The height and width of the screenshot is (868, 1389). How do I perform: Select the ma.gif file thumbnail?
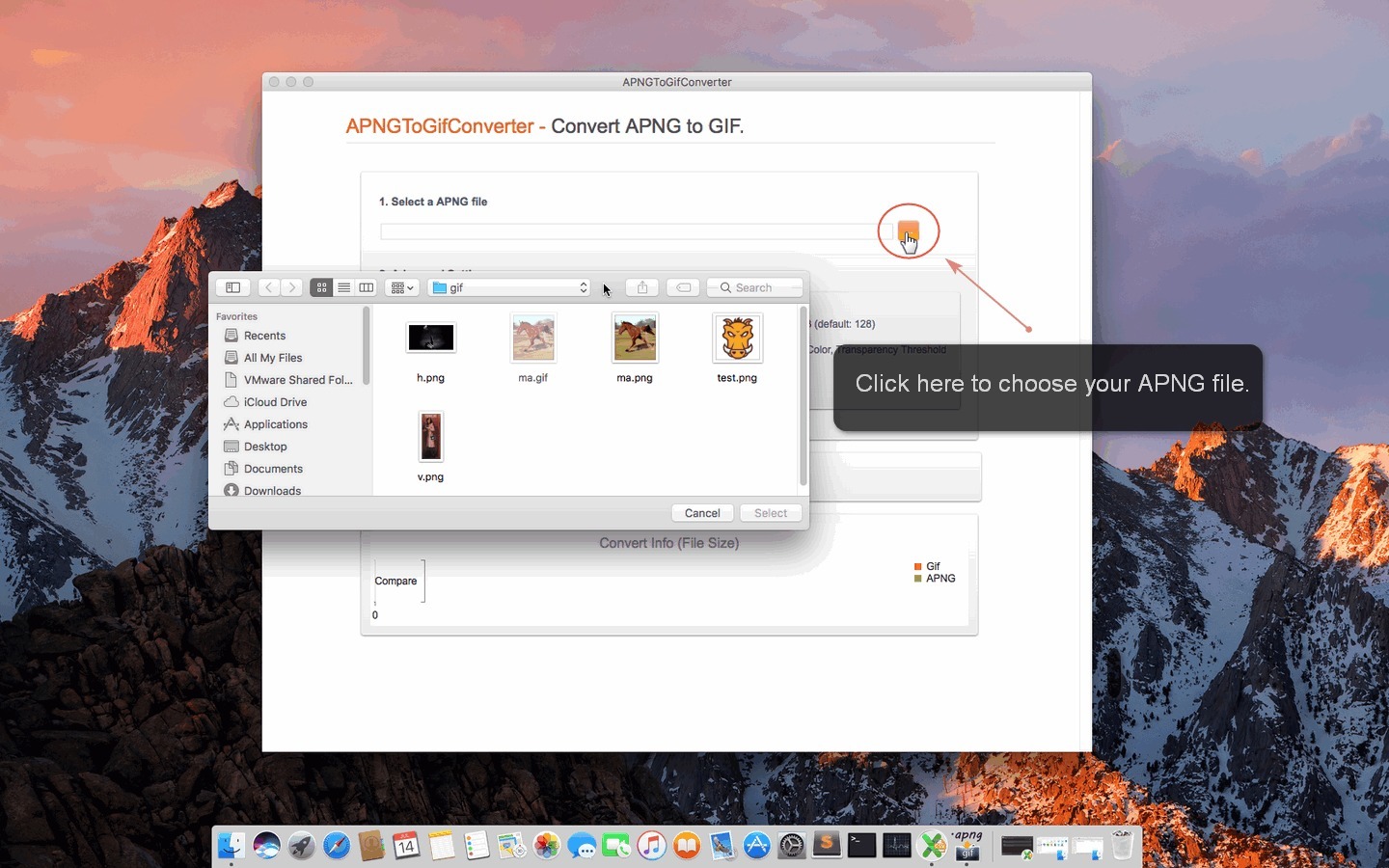(533, 338)
